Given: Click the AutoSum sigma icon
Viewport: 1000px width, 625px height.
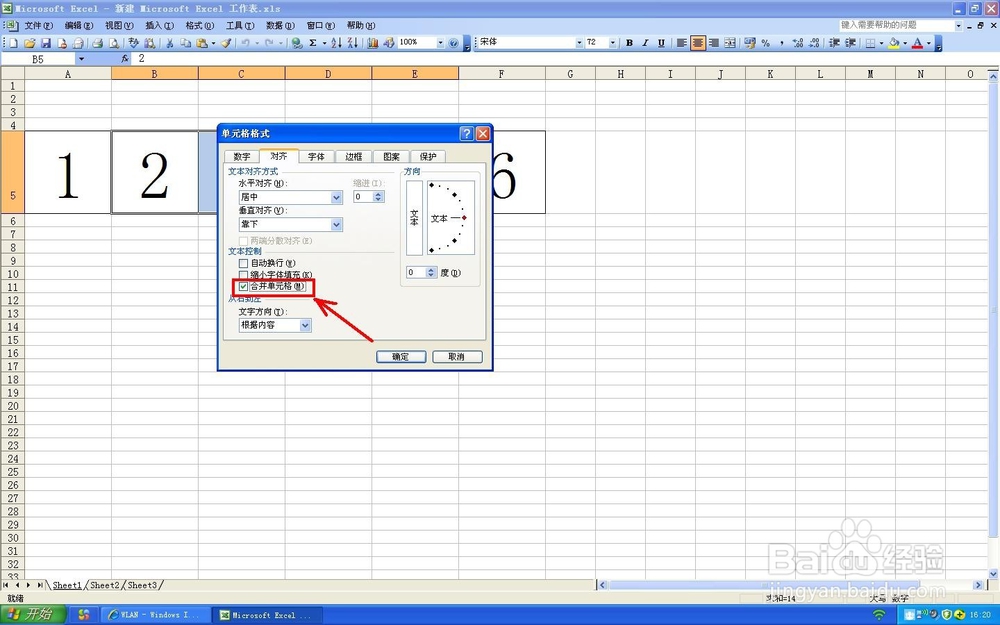Looking at the screenshot, I should click(x=312, y=43).
